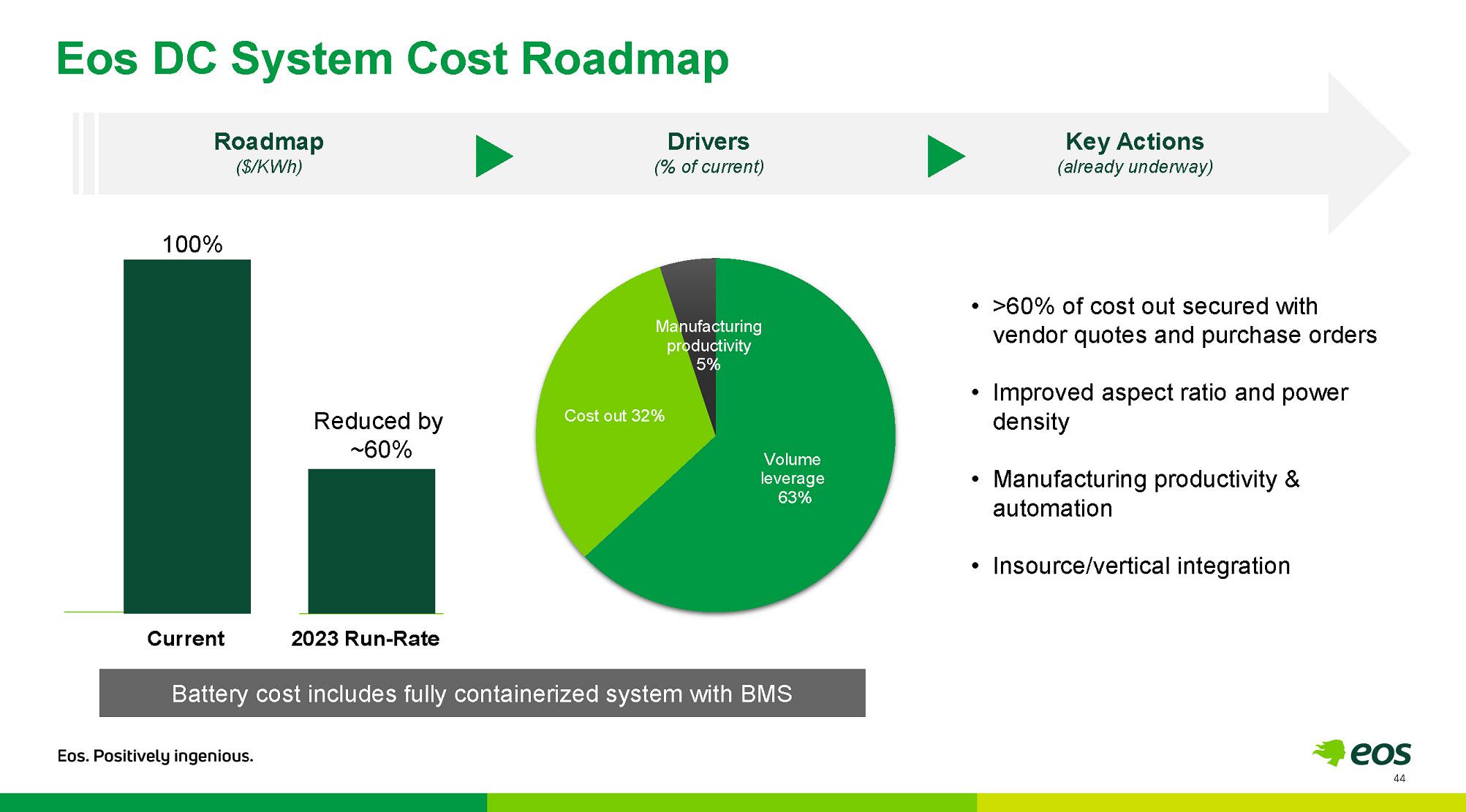Click the Eos DC System Cost Roadmap title
Screen dimensions: 1466x812
[393, 58]
